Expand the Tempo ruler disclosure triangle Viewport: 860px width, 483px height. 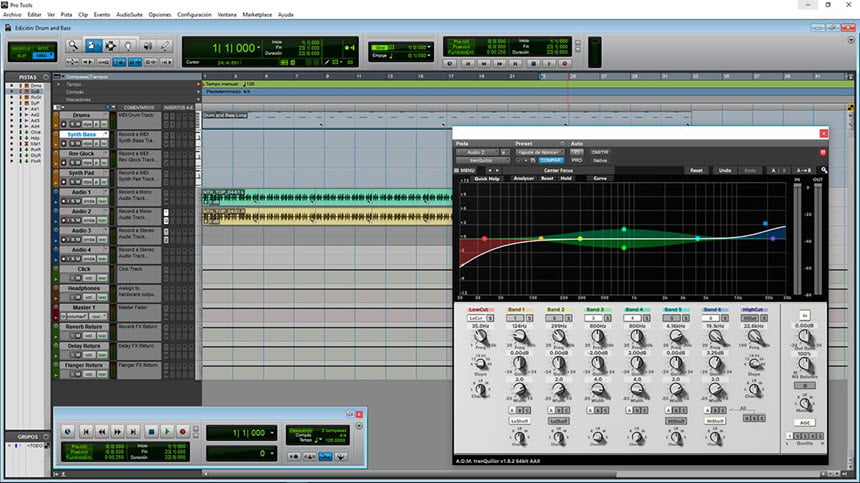(59, 84)
